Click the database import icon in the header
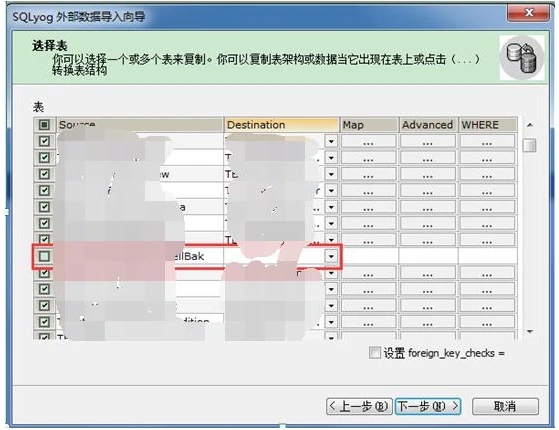559x430 pixels. pos(522,57)
